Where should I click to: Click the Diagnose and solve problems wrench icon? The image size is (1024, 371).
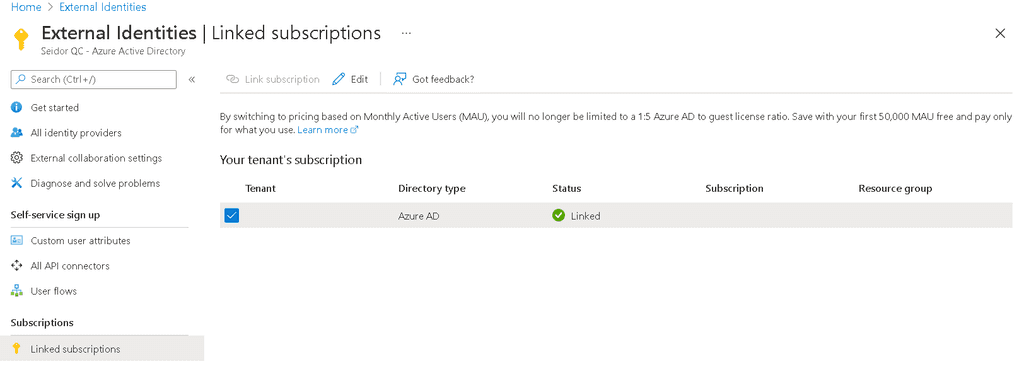pyautogui.click(x=17, y=184)
